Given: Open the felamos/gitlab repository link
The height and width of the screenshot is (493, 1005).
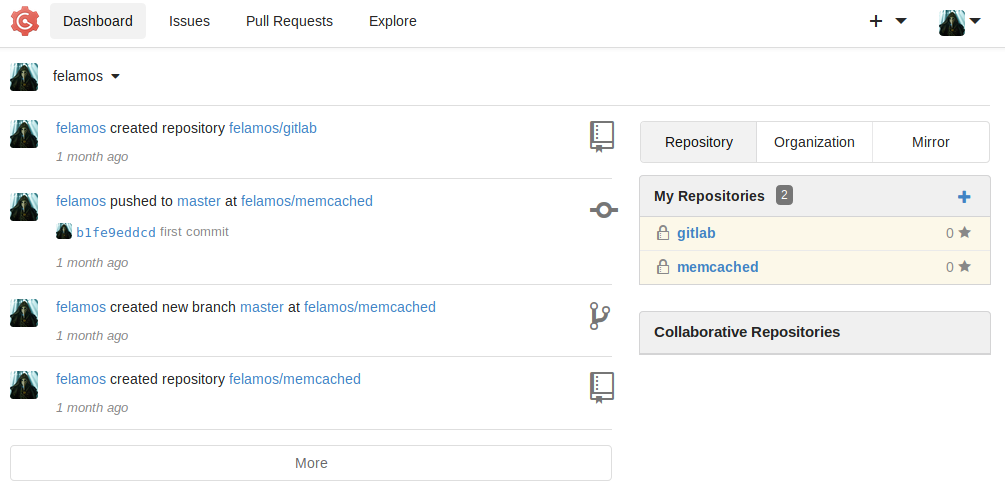Looking at the screenshot, I should click(273, 128).
